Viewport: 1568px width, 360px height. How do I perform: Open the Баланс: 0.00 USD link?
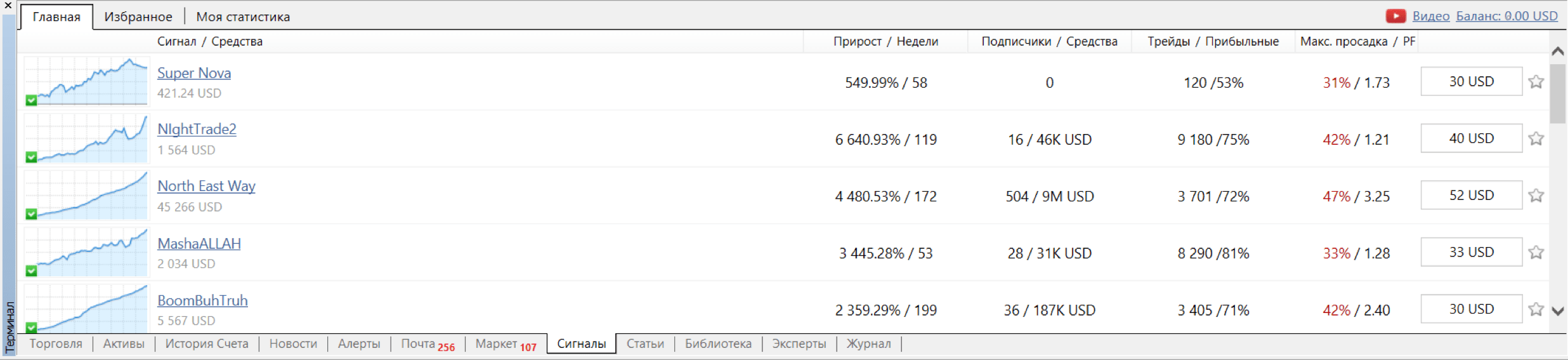click(x=1506, y=17)
